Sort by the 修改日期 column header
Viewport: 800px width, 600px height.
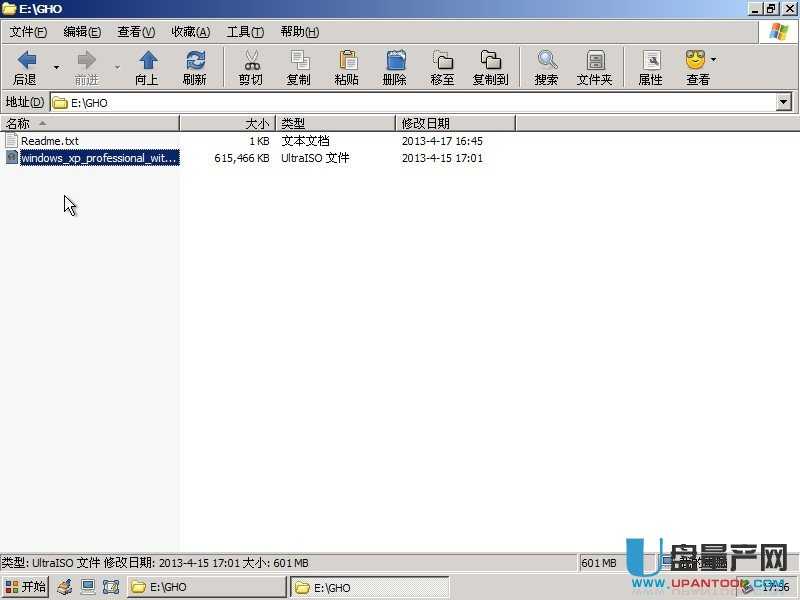coord(456,123)
